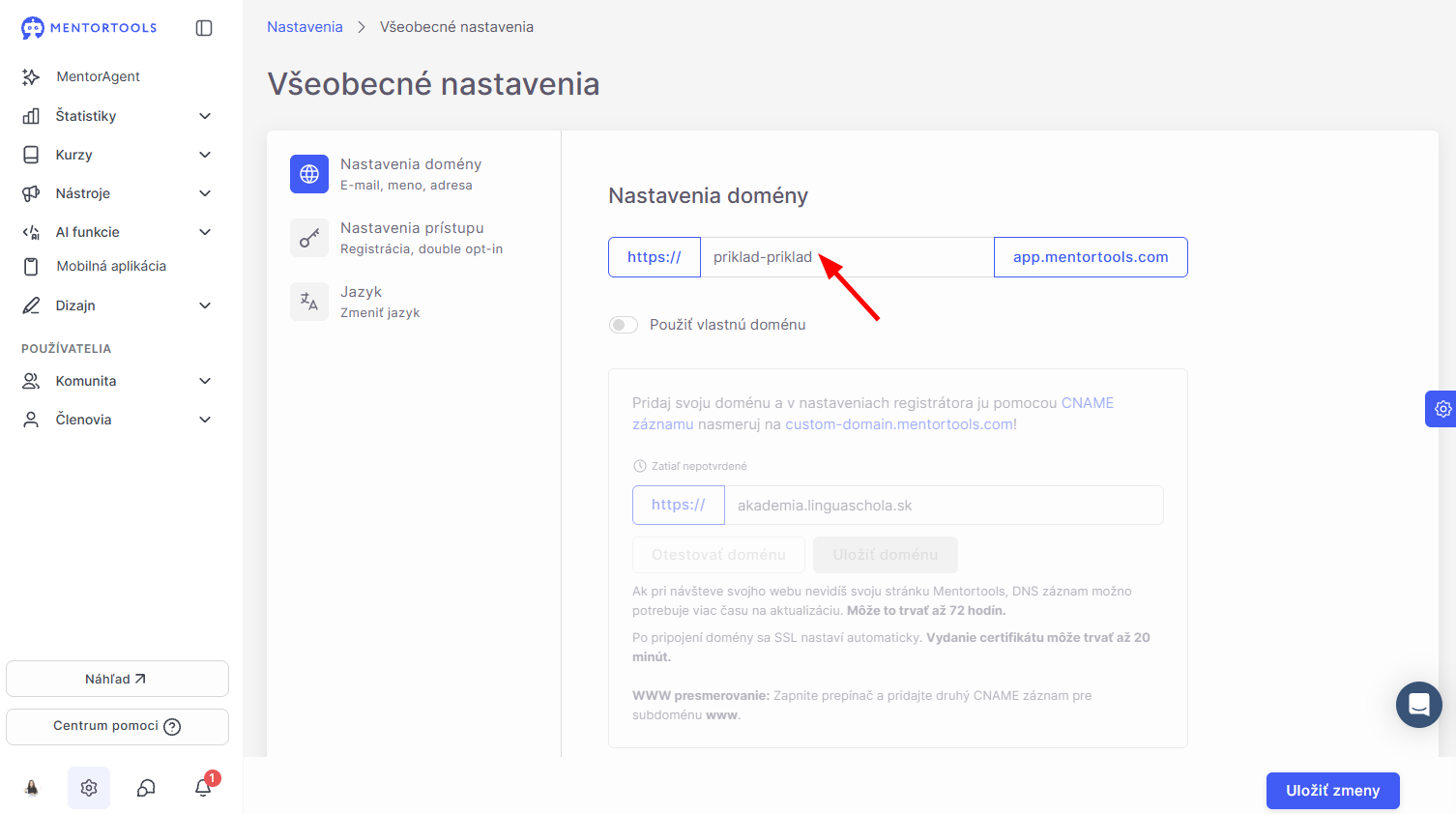The image size is (1456, 814).
Task: Switch to the Jazyk settings tab
Action: tap(414, 302)
